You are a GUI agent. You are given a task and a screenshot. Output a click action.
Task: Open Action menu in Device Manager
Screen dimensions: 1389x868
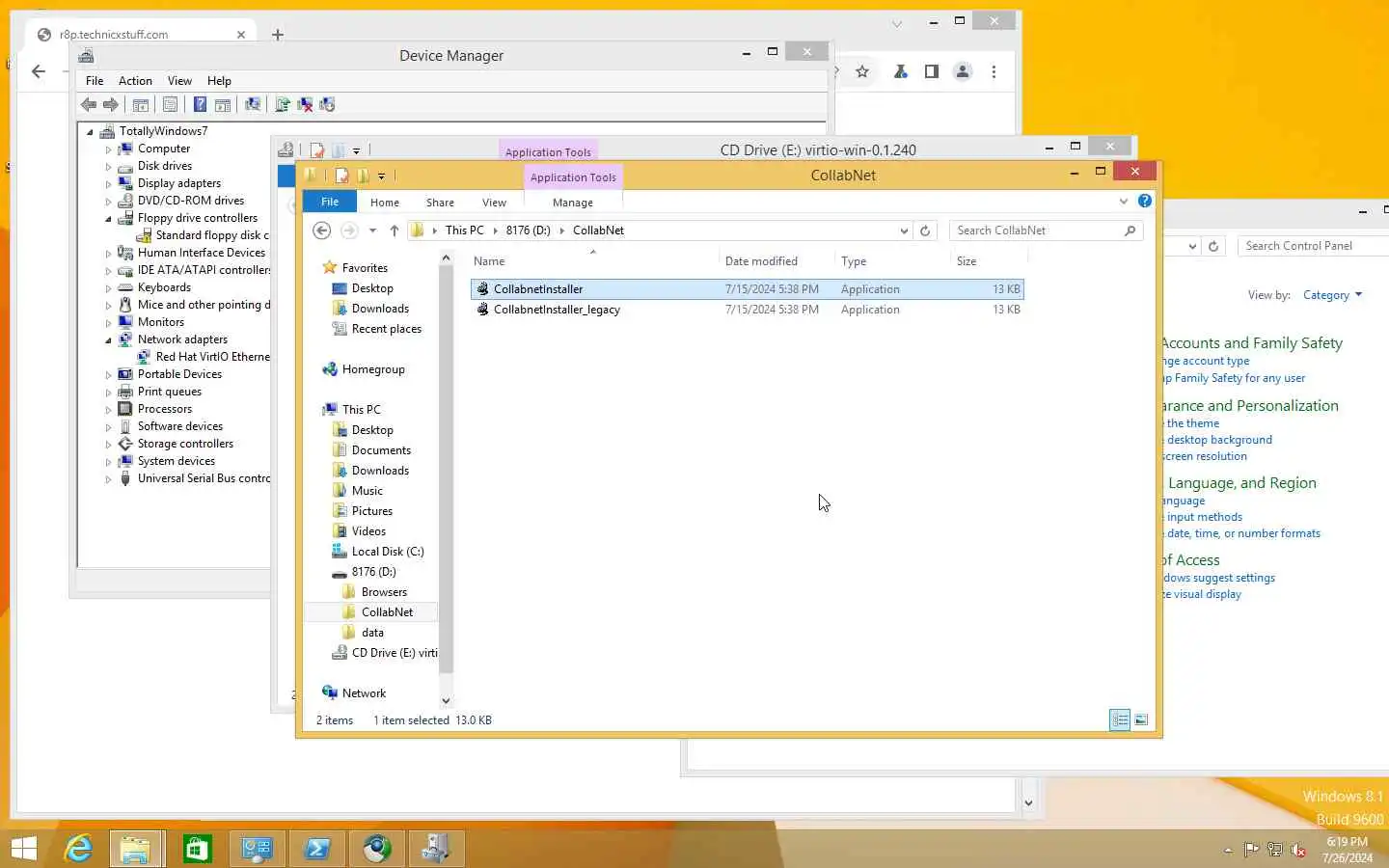point(135,81)
